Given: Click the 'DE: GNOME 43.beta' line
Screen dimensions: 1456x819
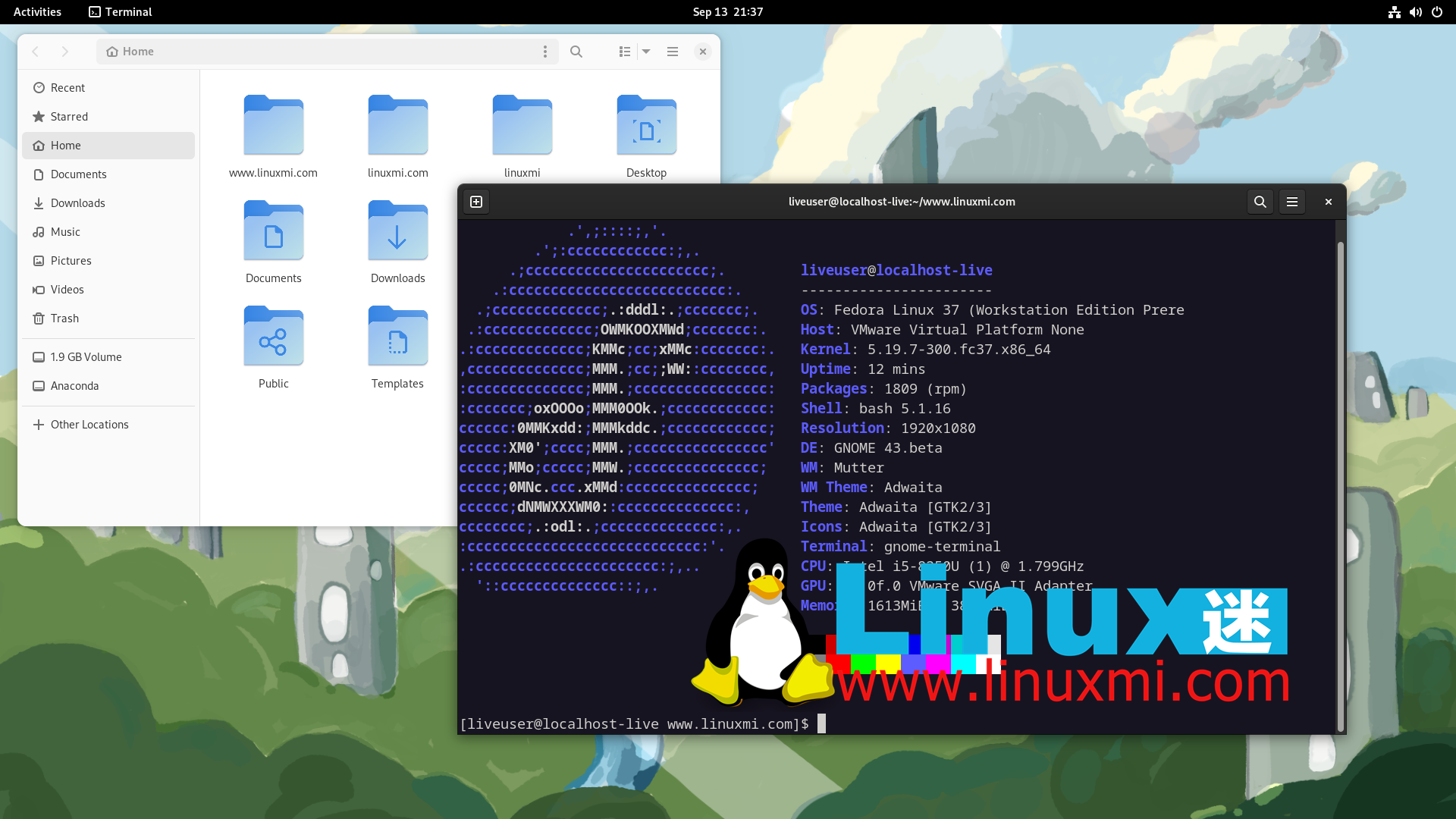Looking at the screenshot, I should (871, 448).
